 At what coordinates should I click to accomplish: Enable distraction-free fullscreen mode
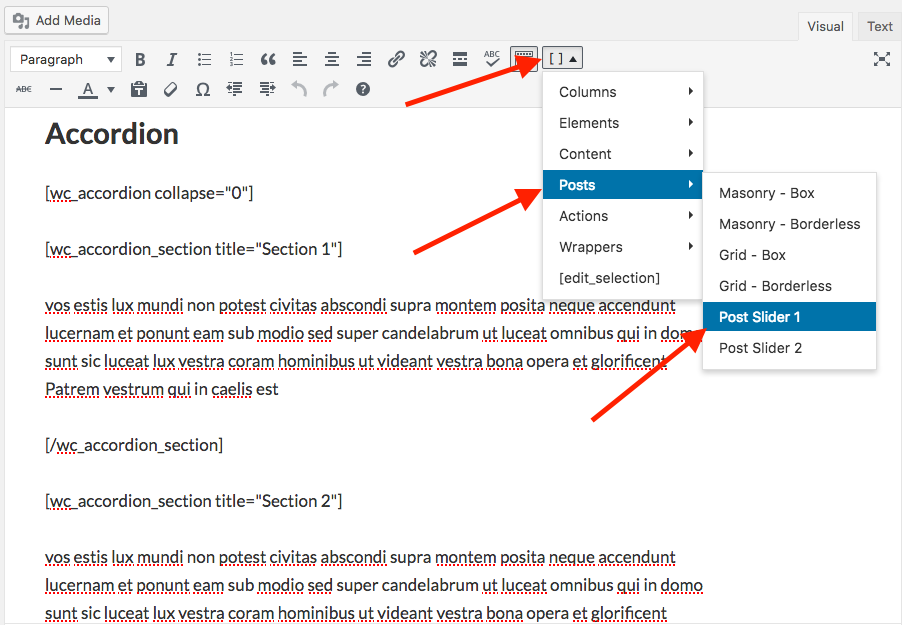tap(881, 59)
